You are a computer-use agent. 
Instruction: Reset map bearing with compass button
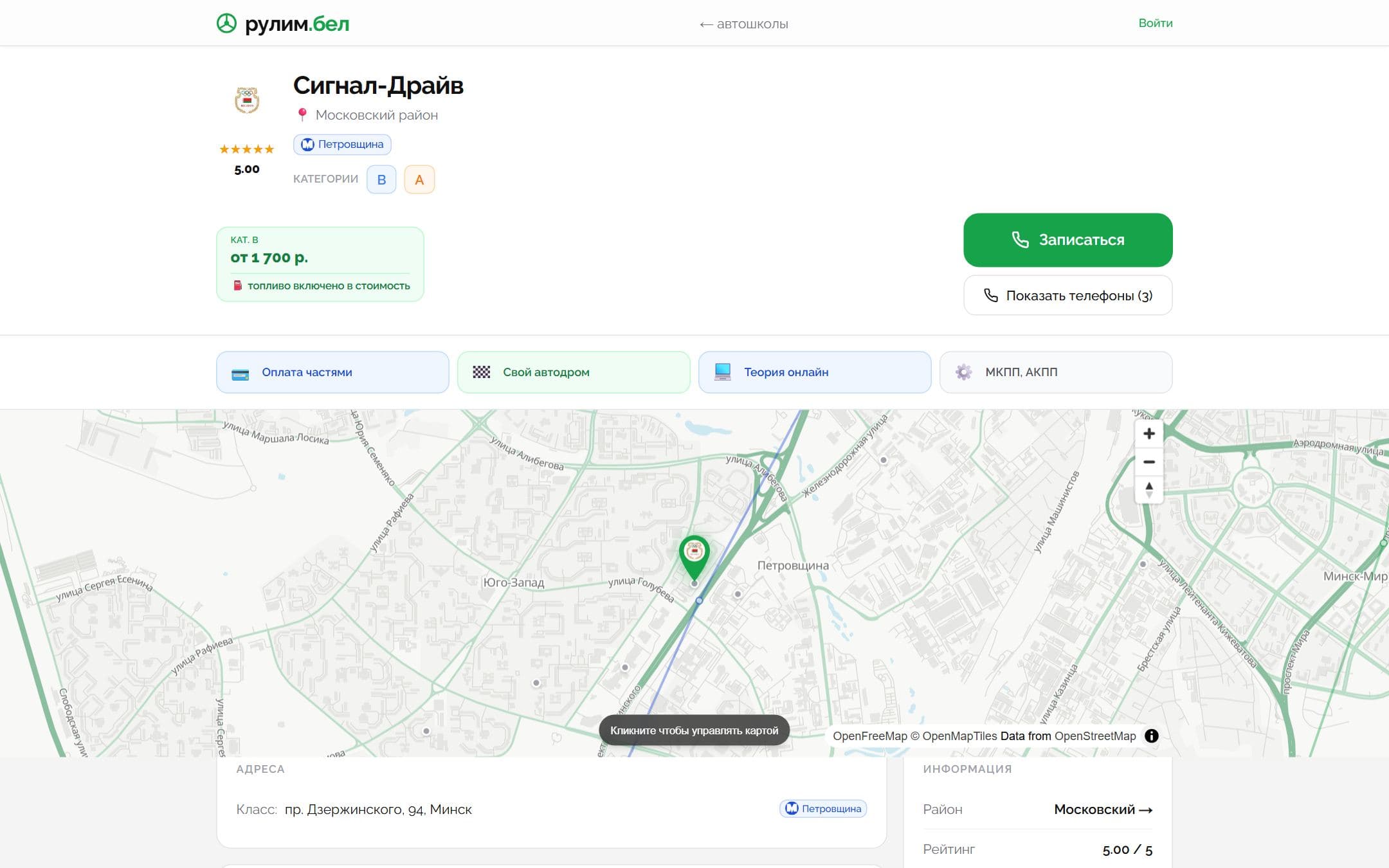tap(1149, 489)
